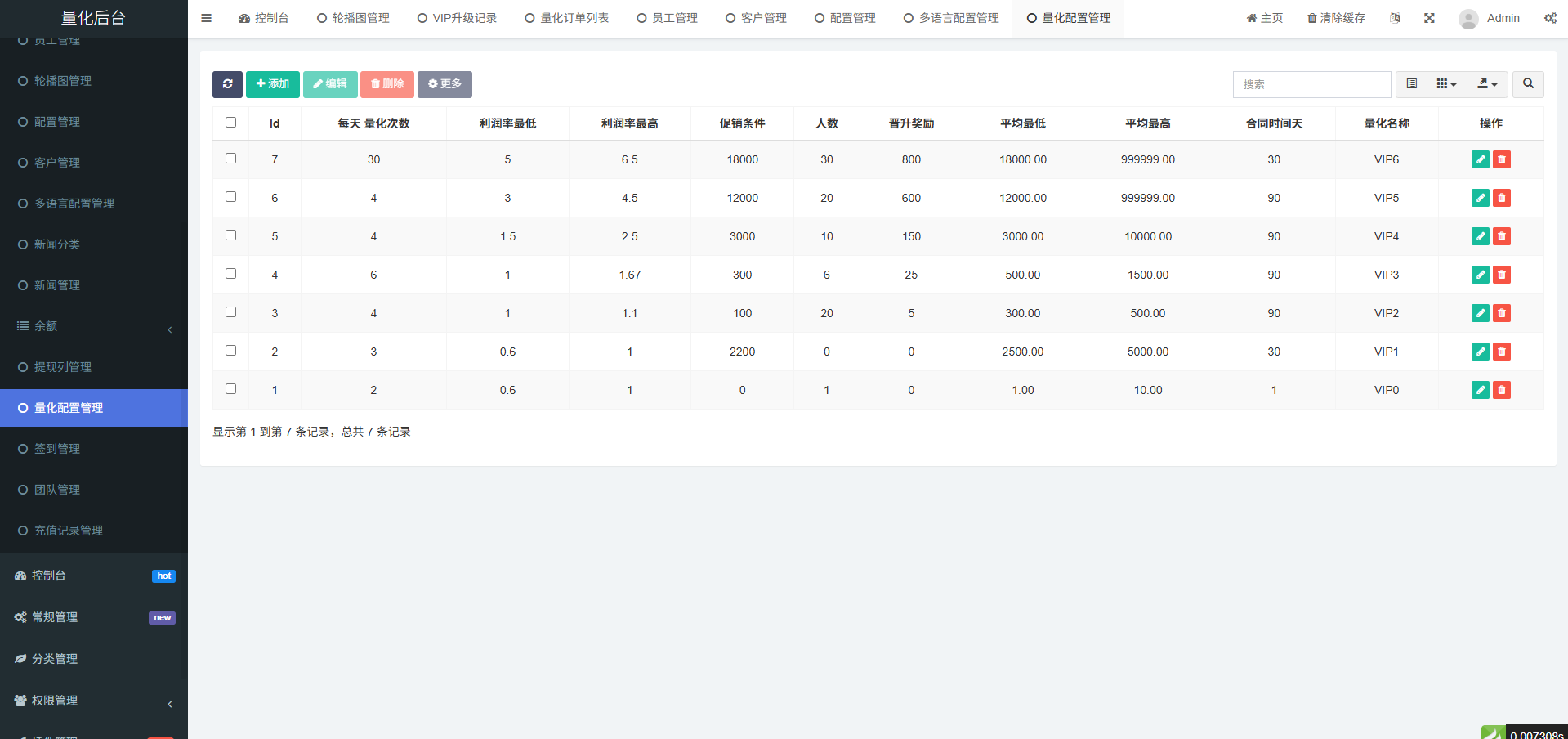Open 新闻分类 in the sidebar
This screenshot has width=1568, height=739.
click(x=94, y=244)
